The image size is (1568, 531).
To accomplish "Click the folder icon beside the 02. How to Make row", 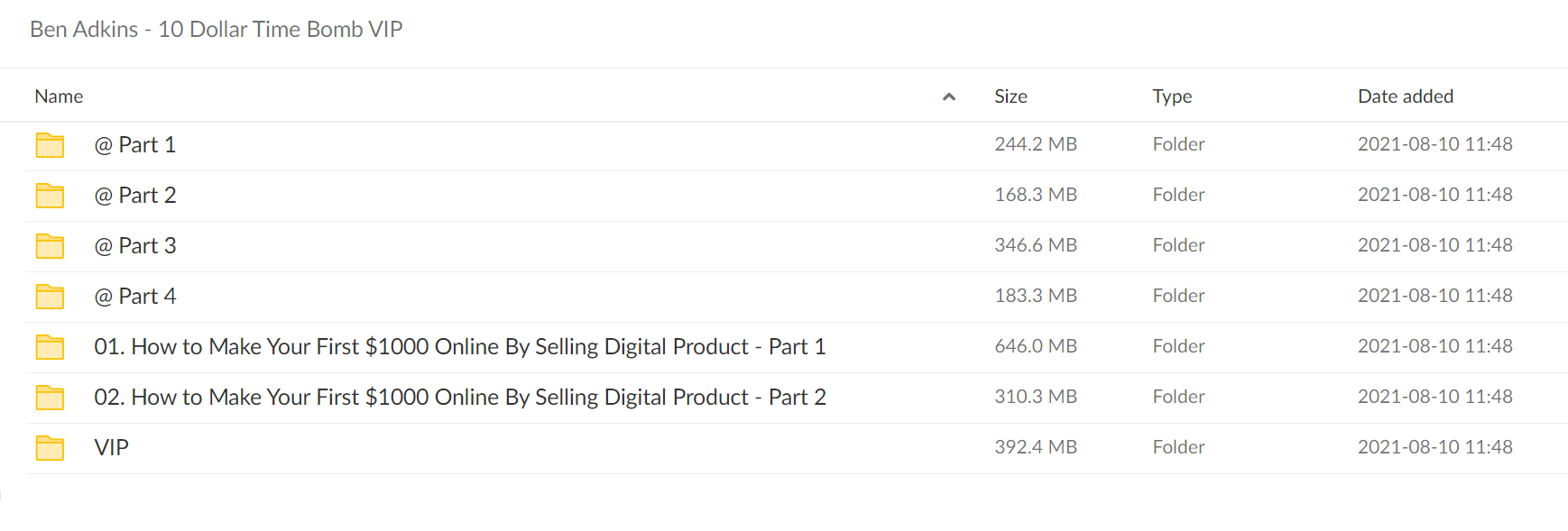I will (x=50, y=398).
